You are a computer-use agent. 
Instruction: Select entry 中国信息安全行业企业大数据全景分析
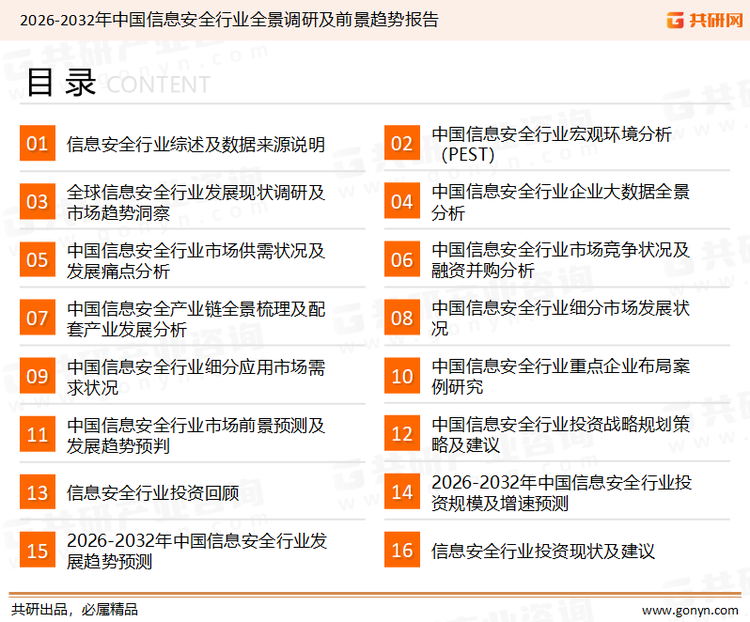click(x=560, y=202)
